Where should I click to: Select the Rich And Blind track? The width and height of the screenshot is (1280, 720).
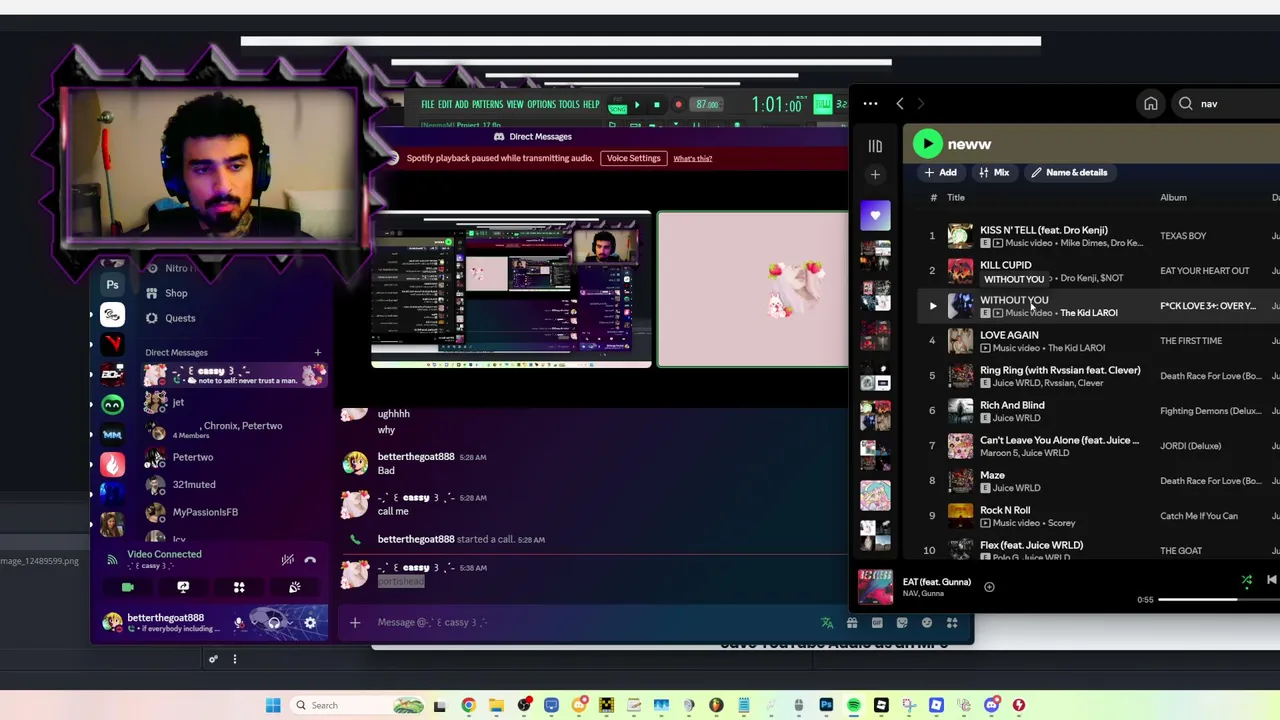tap(1012, 405)
